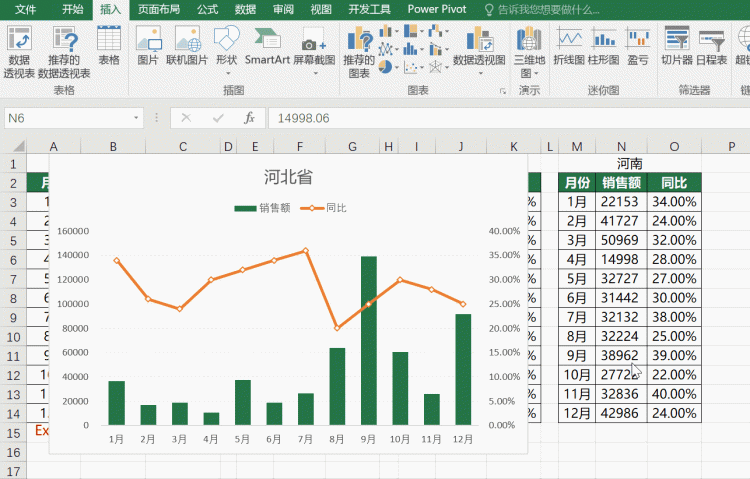Expand the 数据透视图 pivot chart dropdown
The height and width of the screenshot is (479, 750).
(479, 73)
